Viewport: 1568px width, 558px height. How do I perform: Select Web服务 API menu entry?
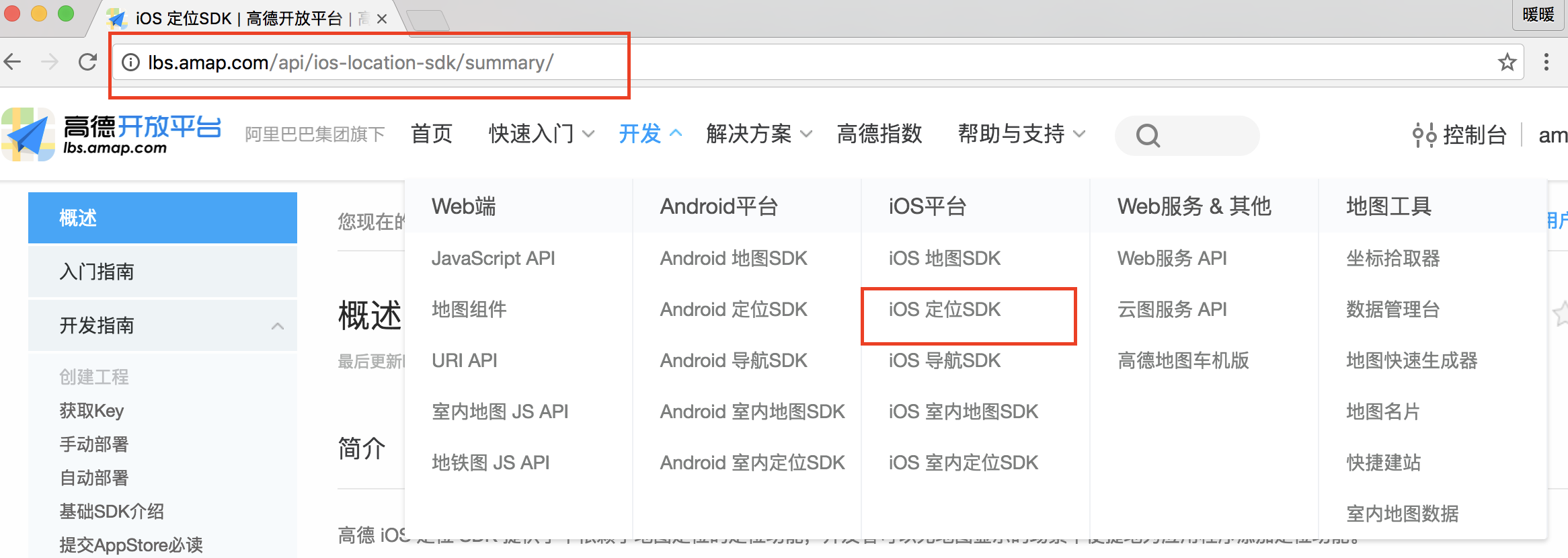(1172, 258)
